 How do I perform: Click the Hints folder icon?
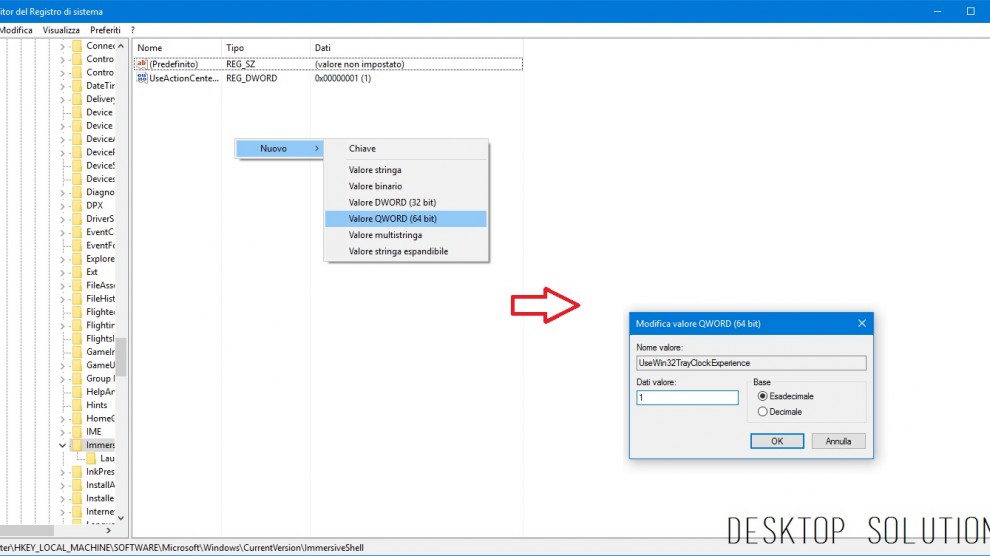pyautogui.click(x=77, y=405)
